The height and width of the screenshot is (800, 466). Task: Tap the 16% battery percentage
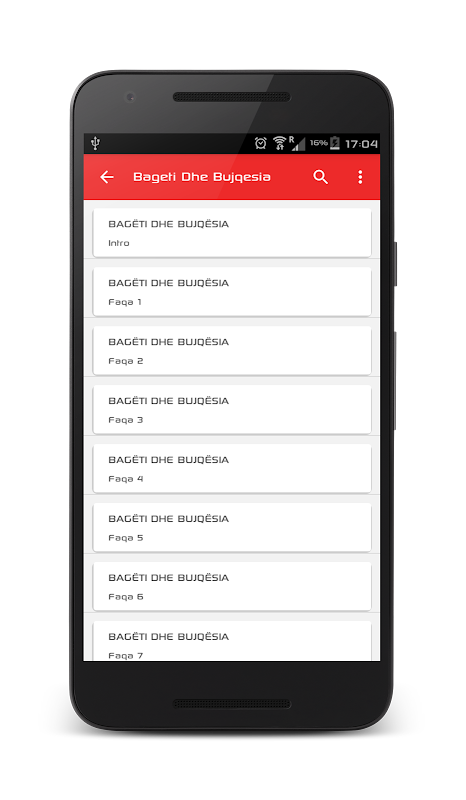pyautogui.click(x=318, y=143)
